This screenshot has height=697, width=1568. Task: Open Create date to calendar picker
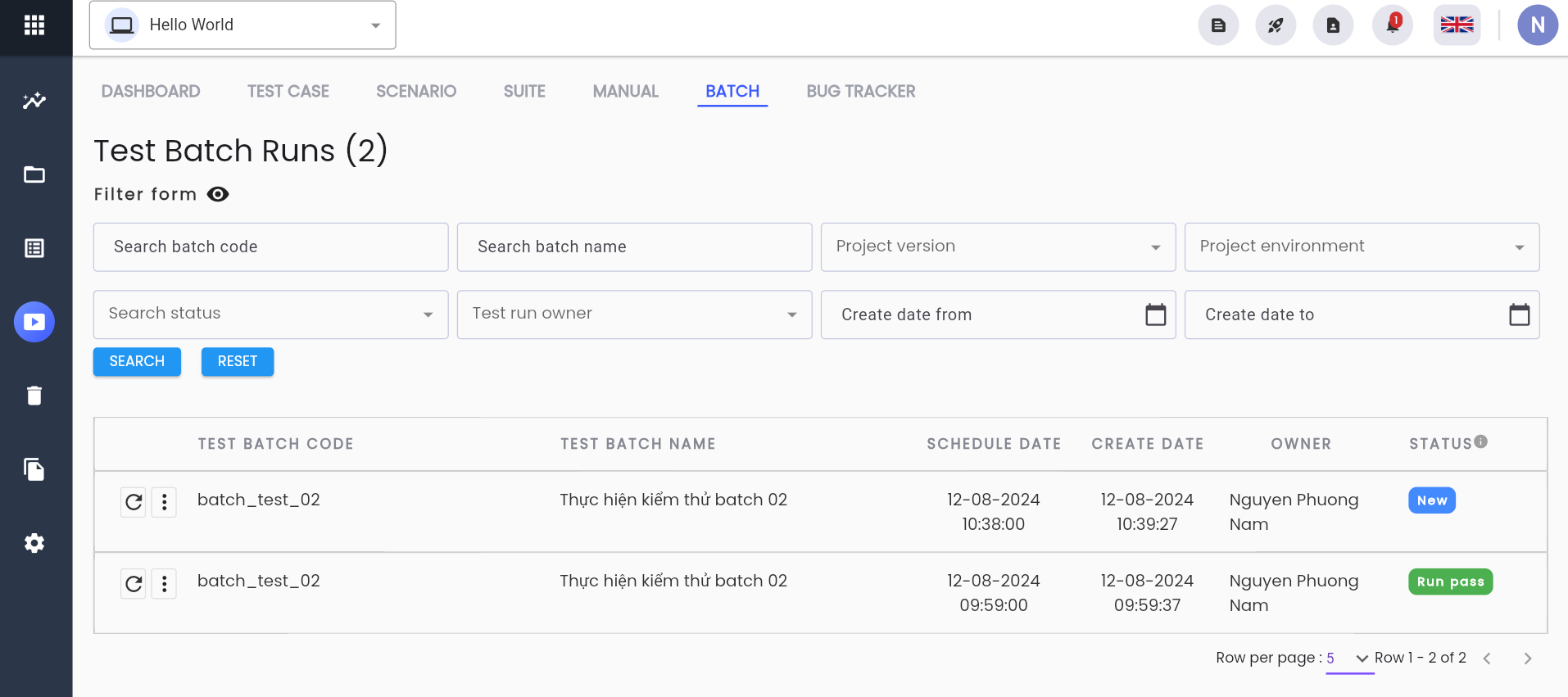pyautogui.click(x=1519, y=315)
